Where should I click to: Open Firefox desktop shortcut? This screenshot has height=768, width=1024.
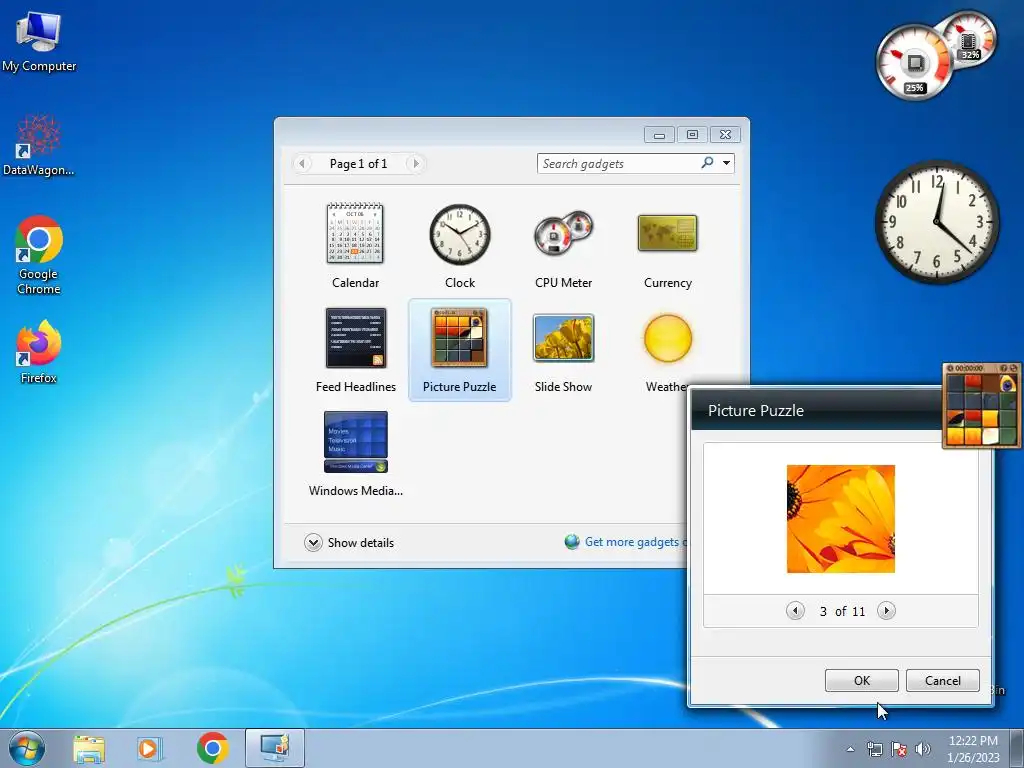[39, 352]
